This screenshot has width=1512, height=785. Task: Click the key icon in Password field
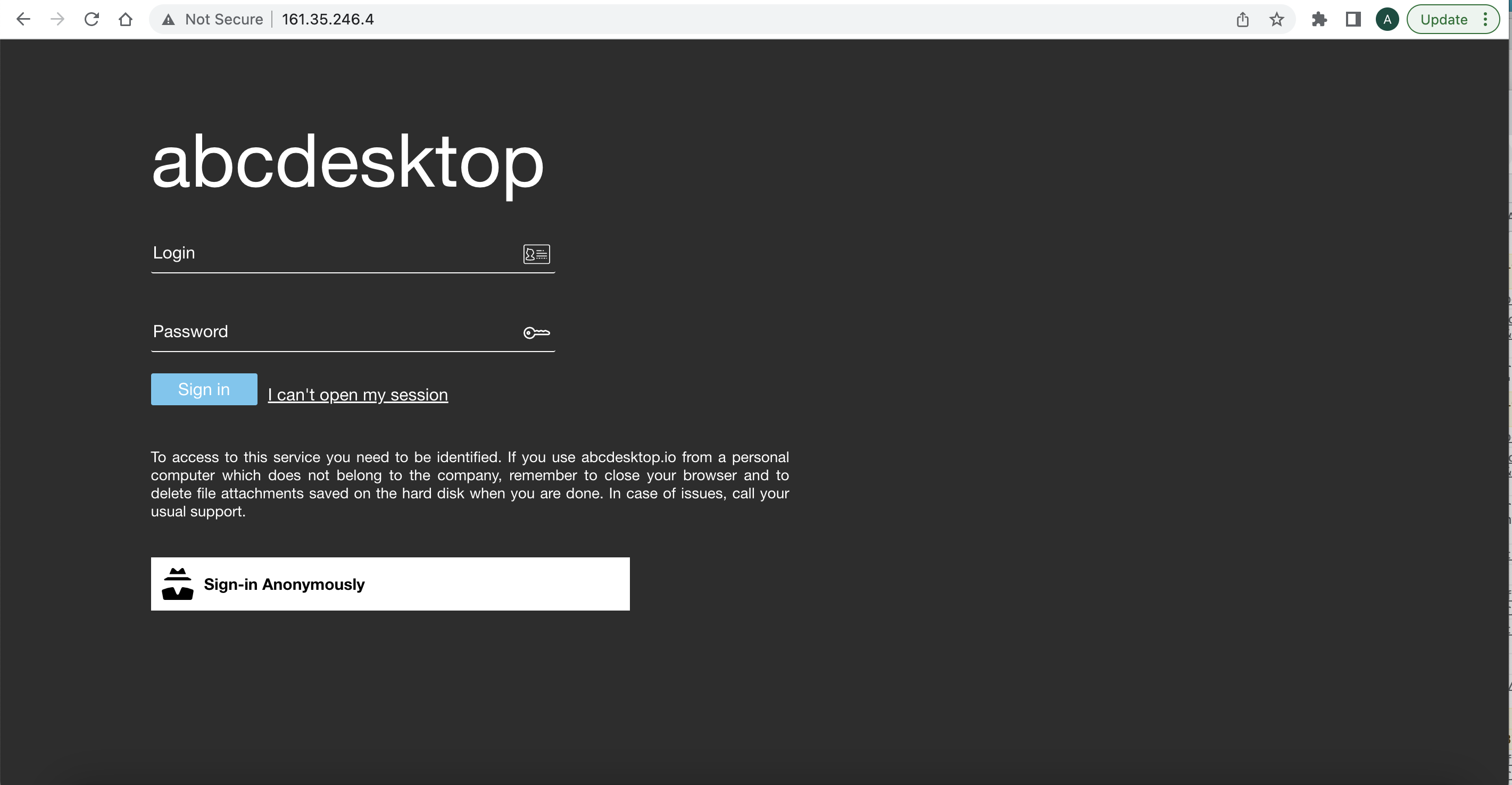click(x=536, y=332)
